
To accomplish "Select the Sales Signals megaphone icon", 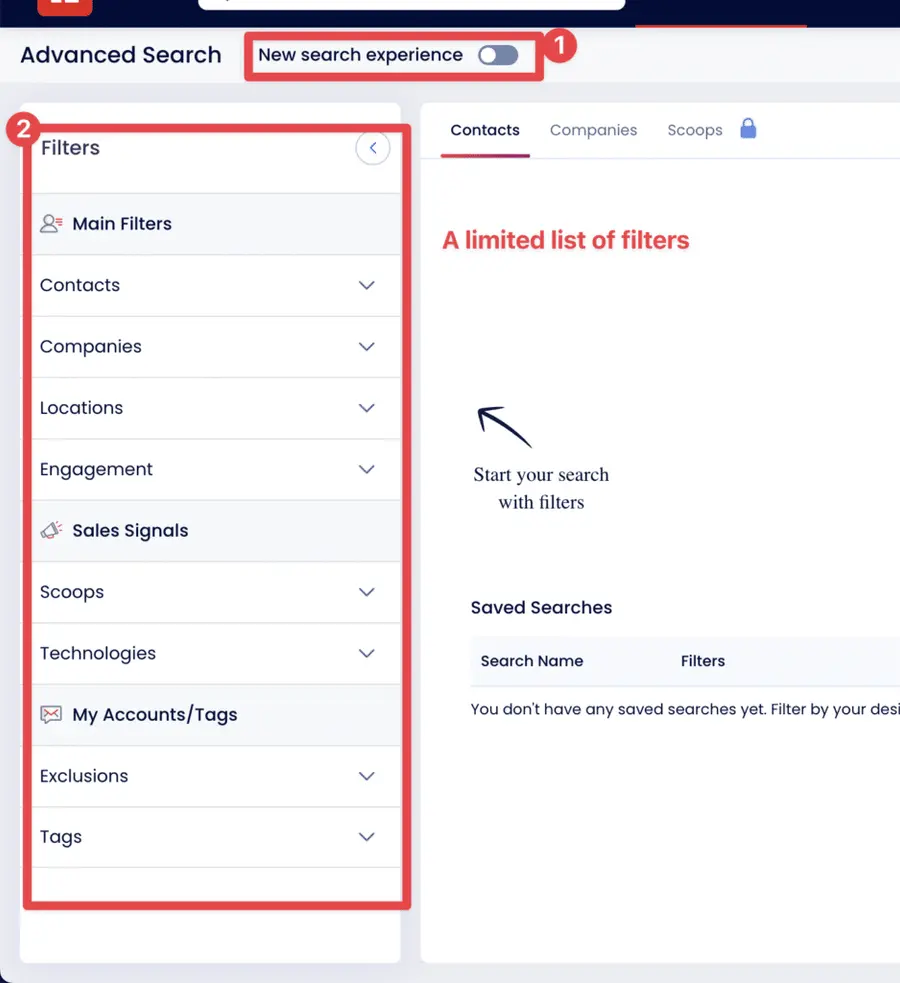I will [x=51, y=530].
